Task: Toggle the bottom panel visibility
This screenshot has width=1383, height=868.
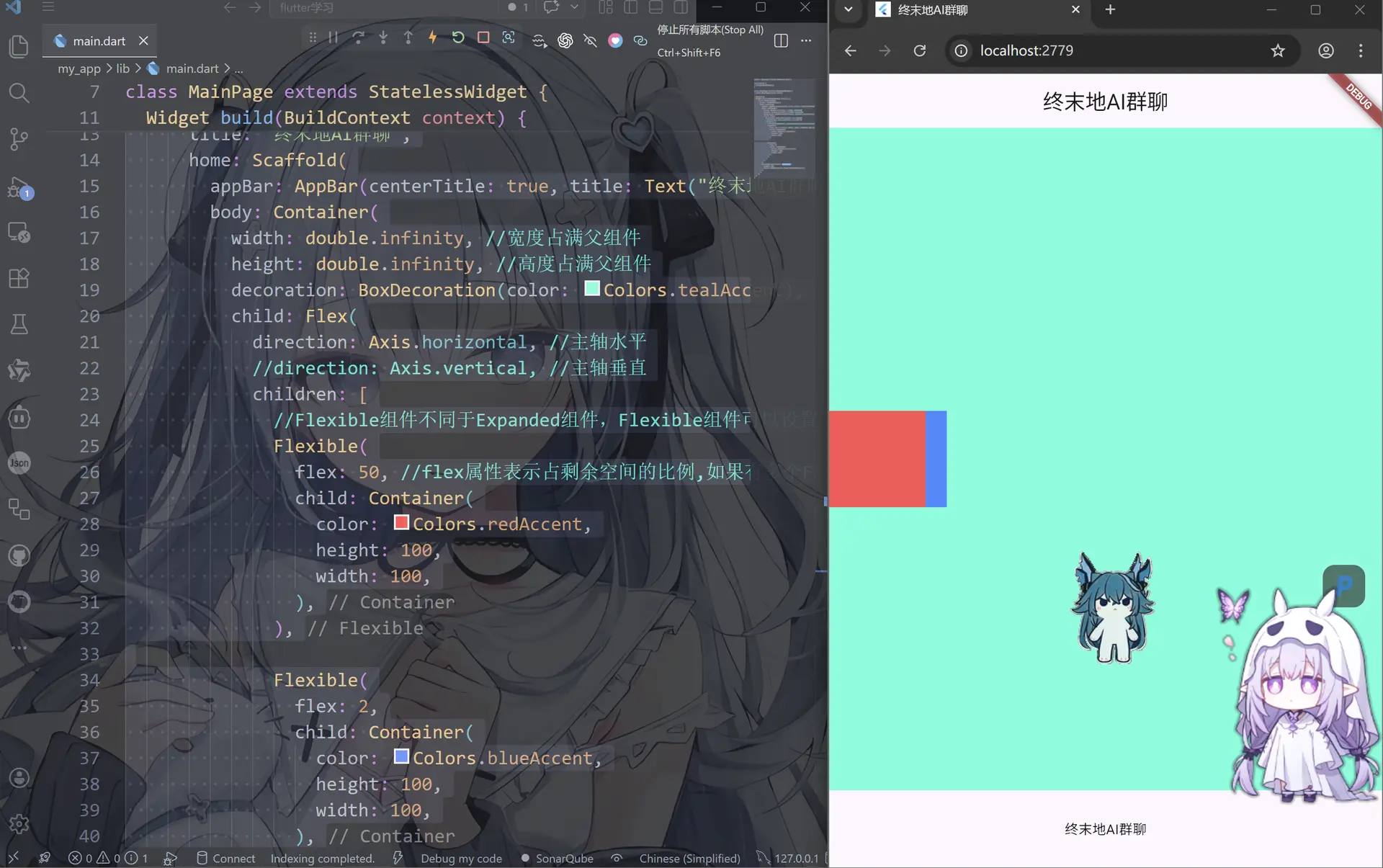Action: tap(655, 7)
